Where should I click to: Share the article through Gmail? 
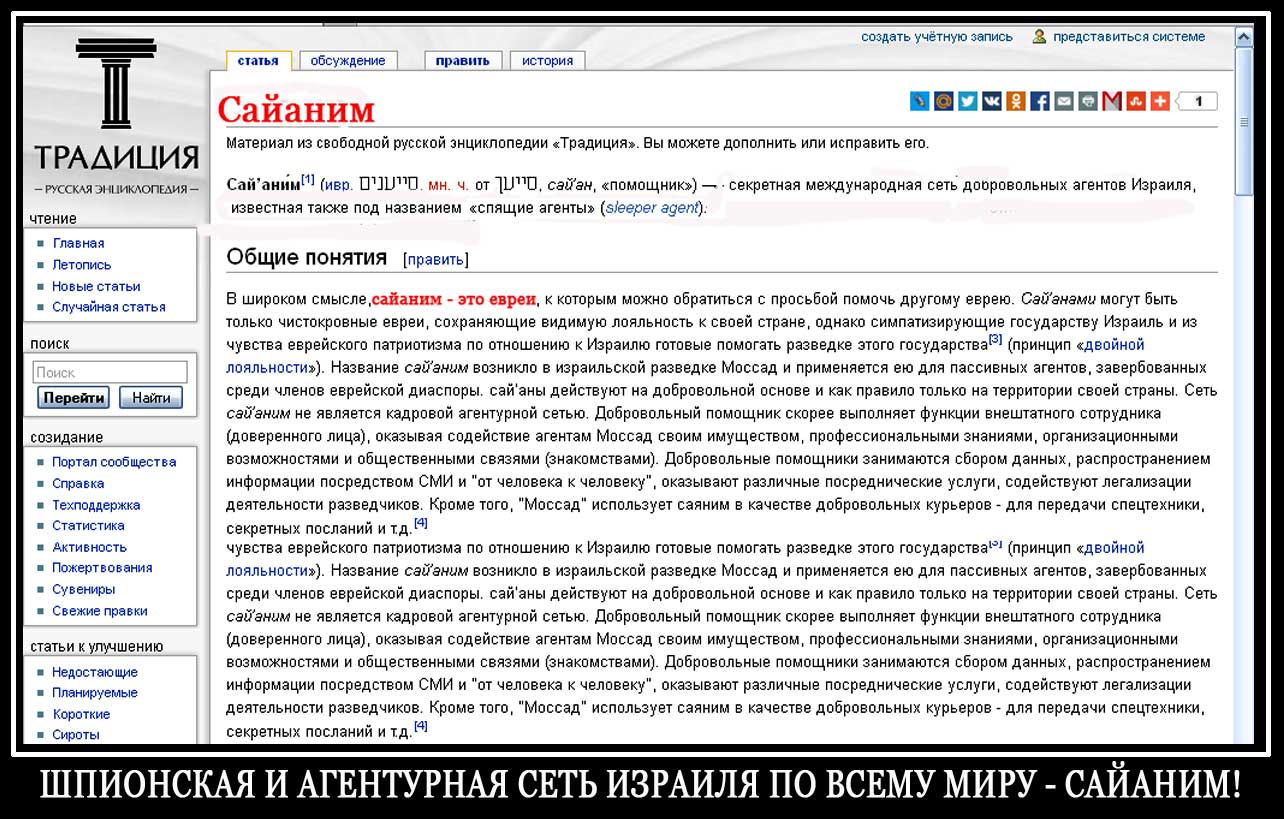1111,101
